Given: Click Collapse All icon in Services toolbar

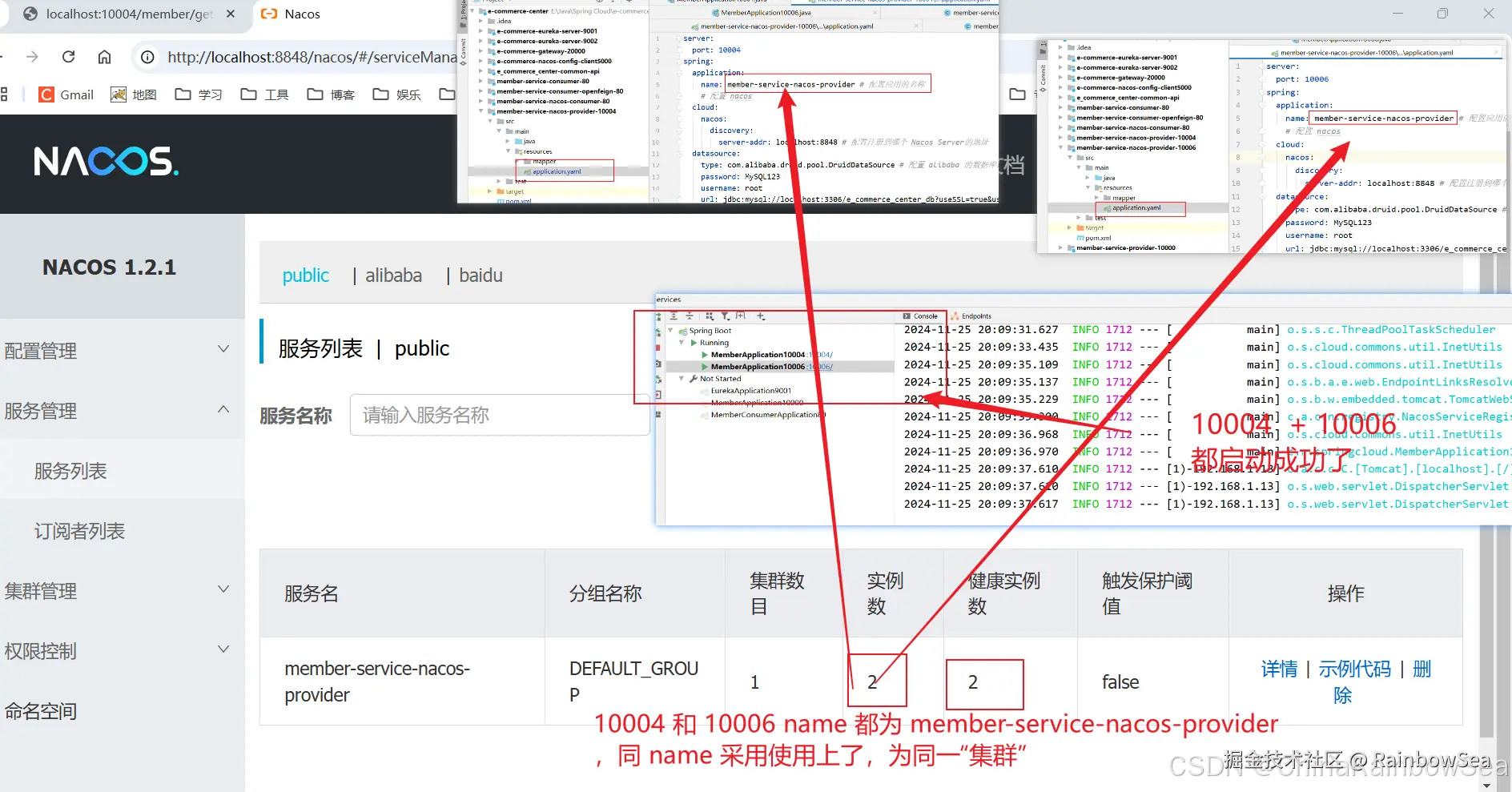Looking at the screenshot, I should click(x=689, y=316).
